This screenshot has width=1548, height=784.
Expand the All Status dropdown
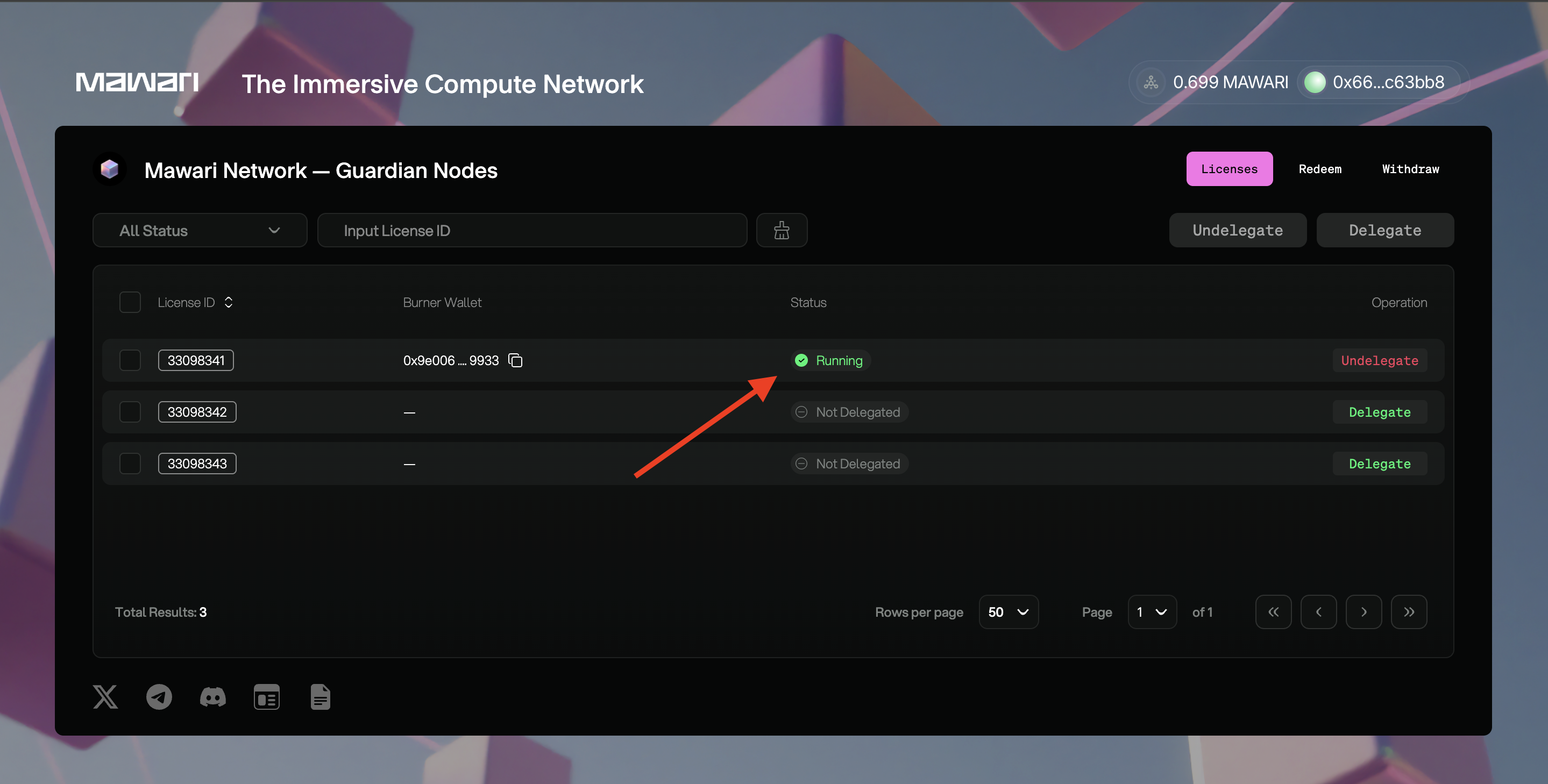click(x=200, y=230)
